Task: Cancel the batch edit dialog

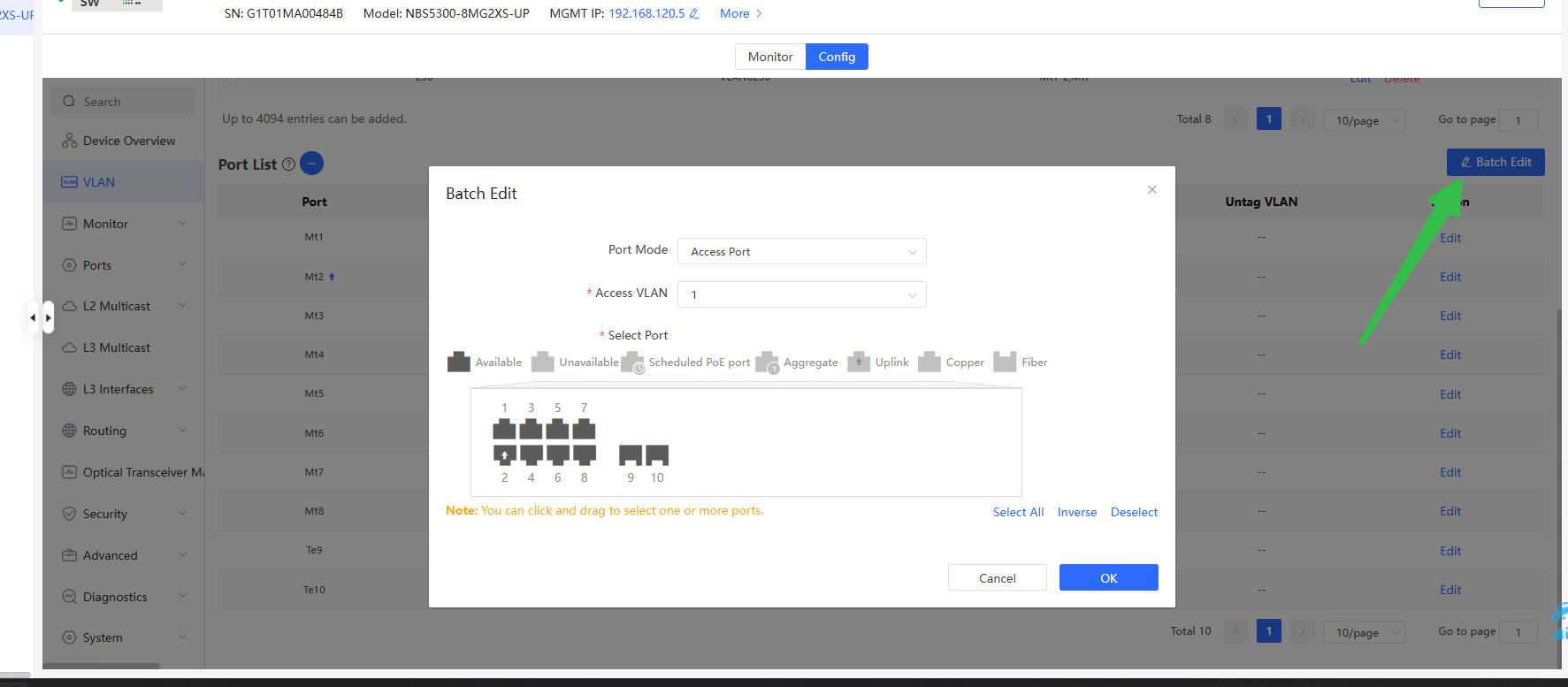Action: (997, 578)
